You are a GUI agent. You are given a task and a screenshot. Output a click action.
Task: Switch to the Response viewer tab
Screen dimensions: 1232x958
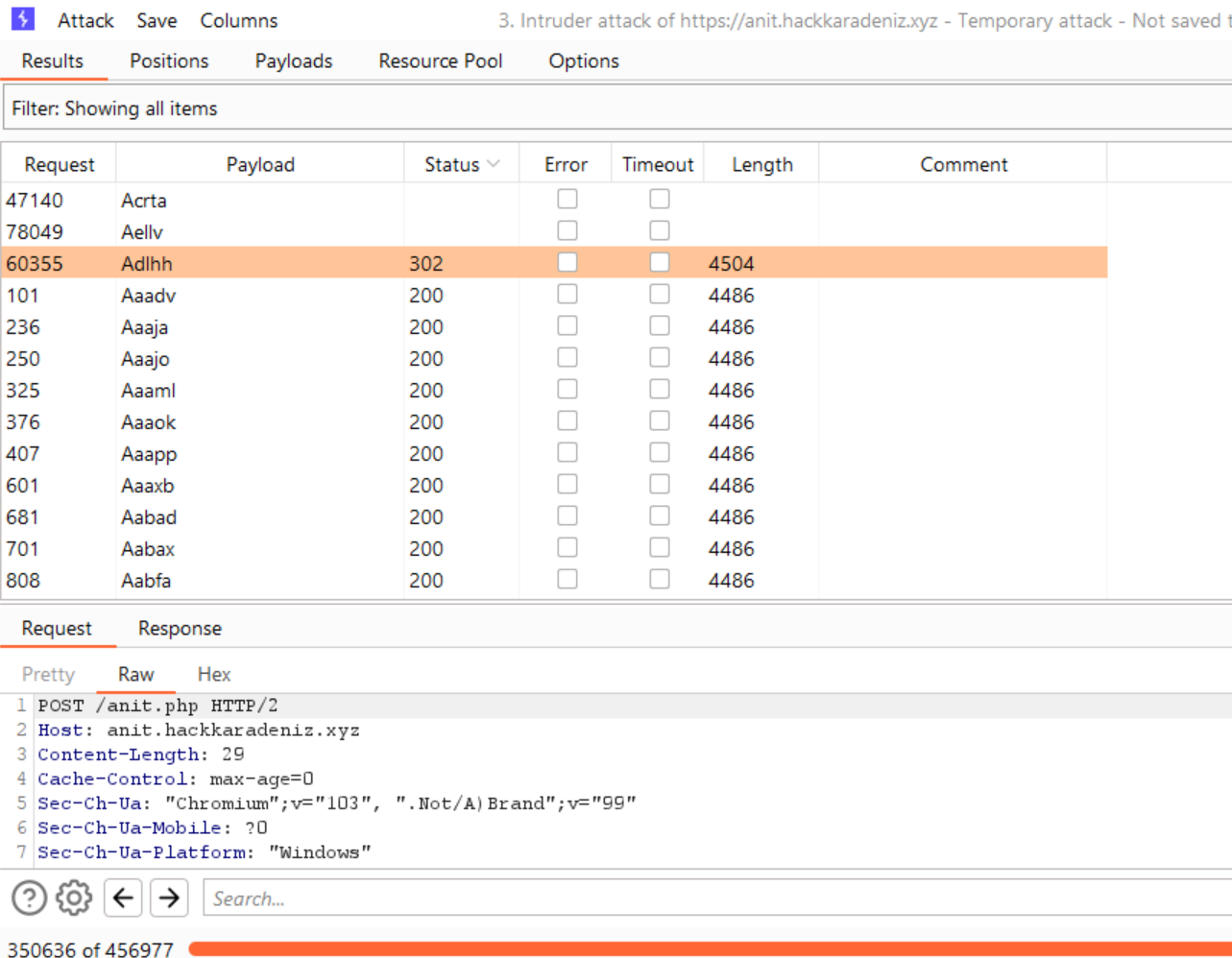(180, 628)
